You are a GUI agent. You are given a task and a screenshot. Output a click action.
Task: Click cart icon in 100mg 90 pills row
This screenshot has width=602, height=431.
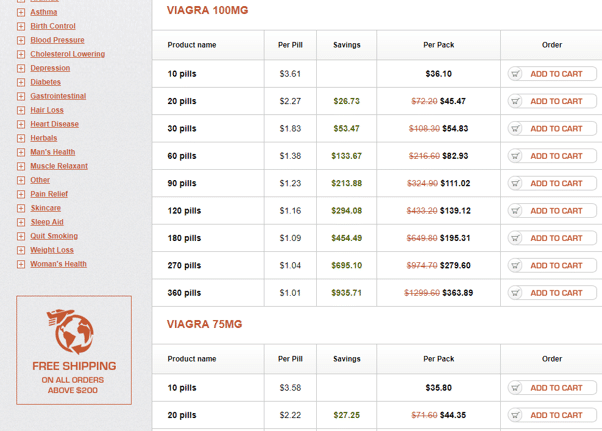pyautogui.click(x=516, y=184)
